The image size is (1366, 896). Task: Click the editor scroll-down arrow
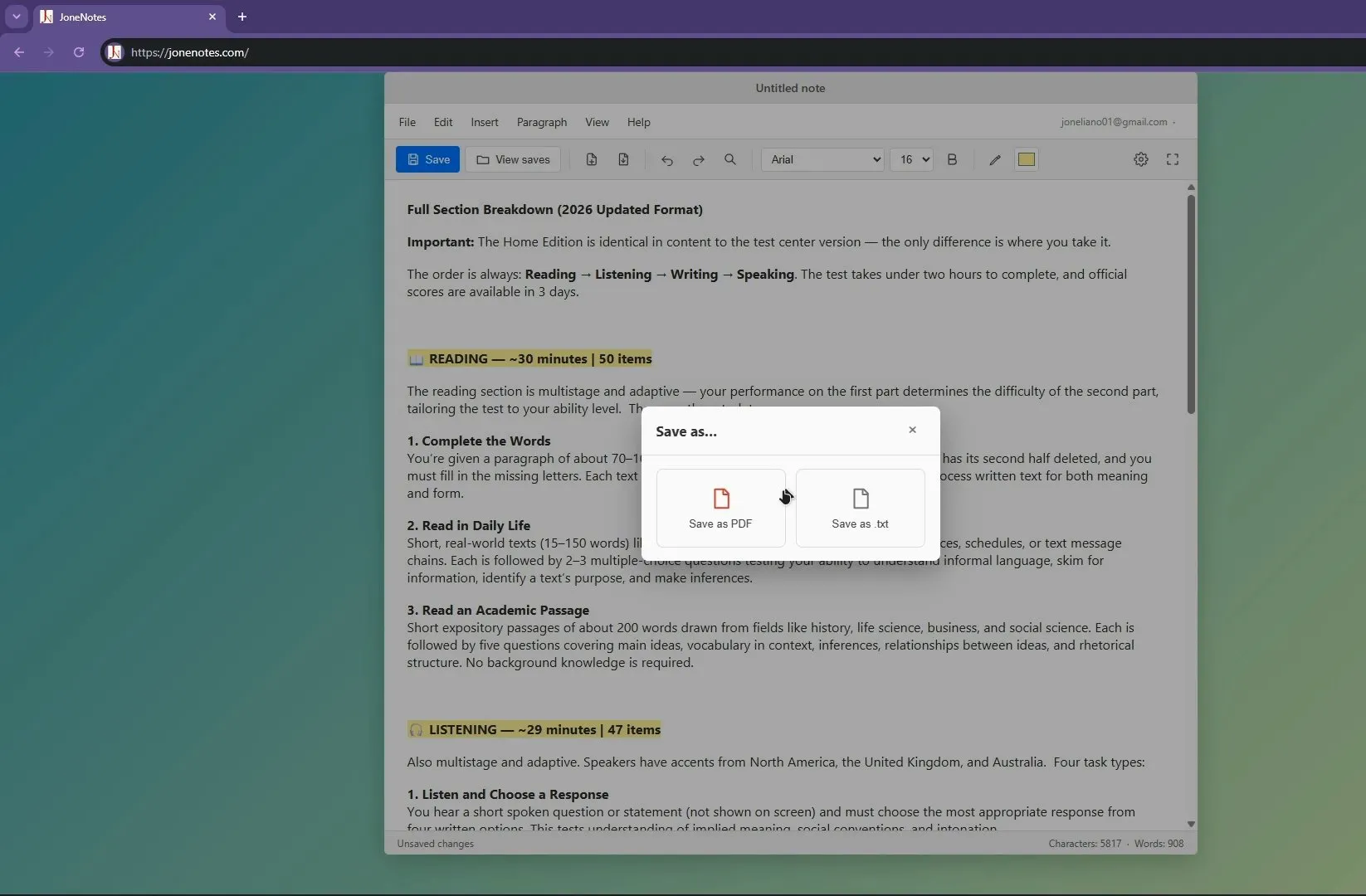click(1191, 824)
